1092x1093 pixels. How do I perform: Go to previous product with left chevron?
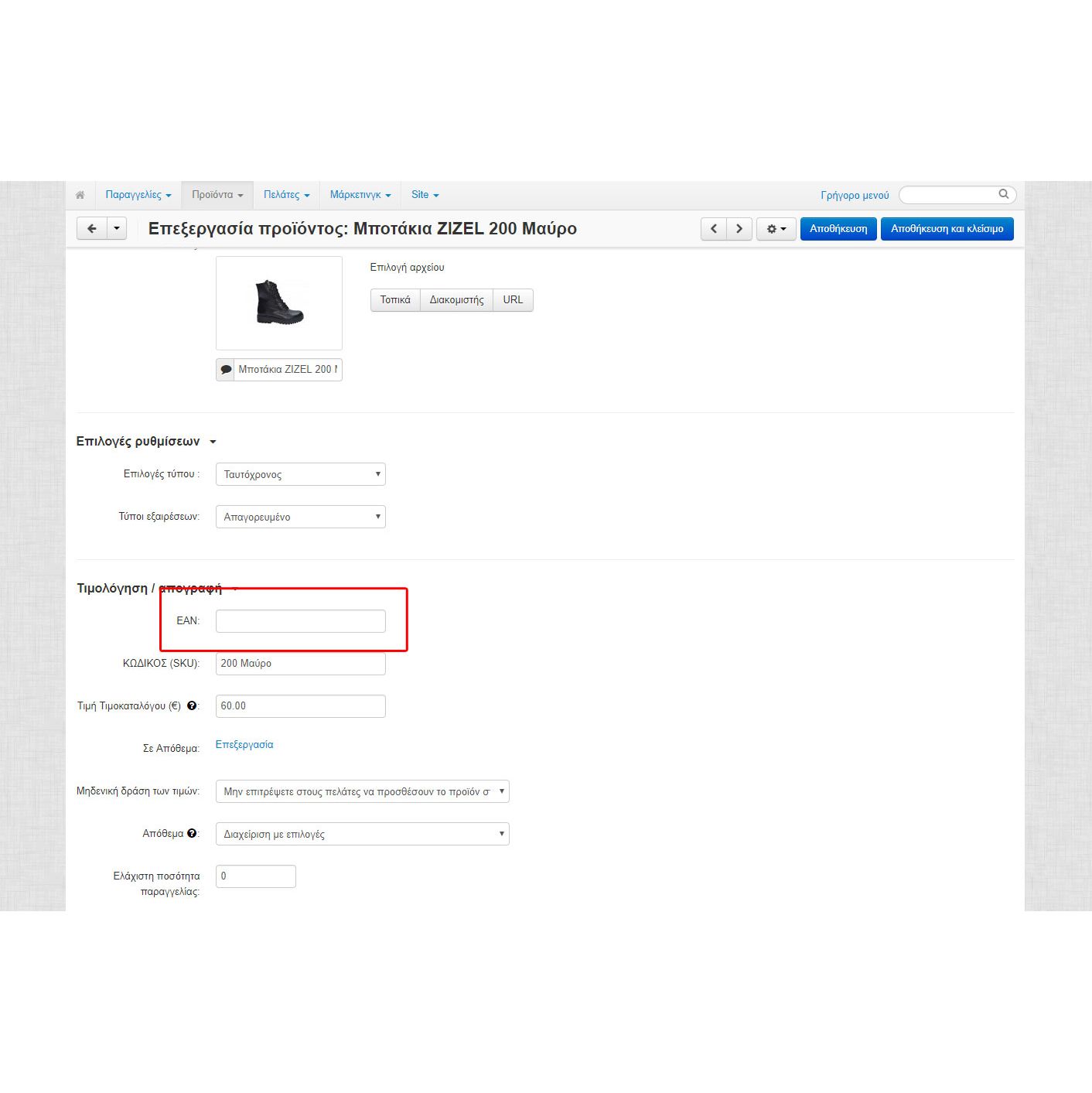(714, 229)
